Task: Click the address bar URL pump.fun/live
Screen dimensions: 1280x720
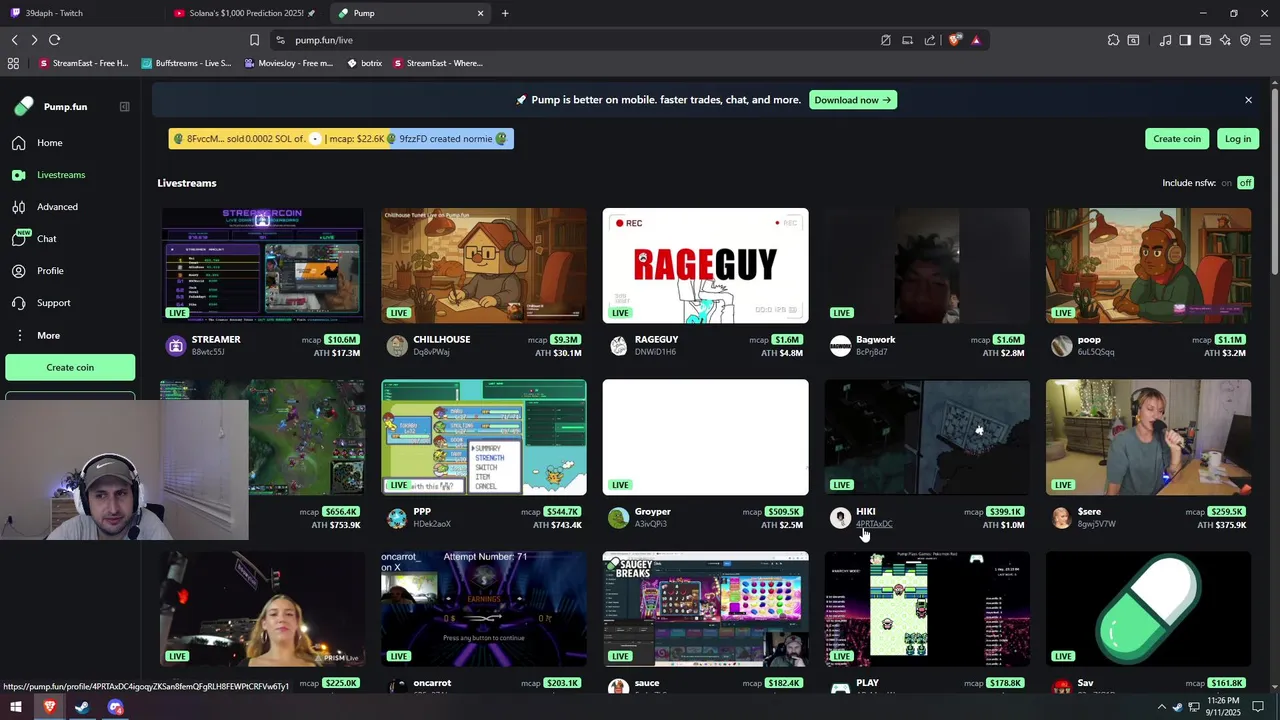Action: pos(324,40)
